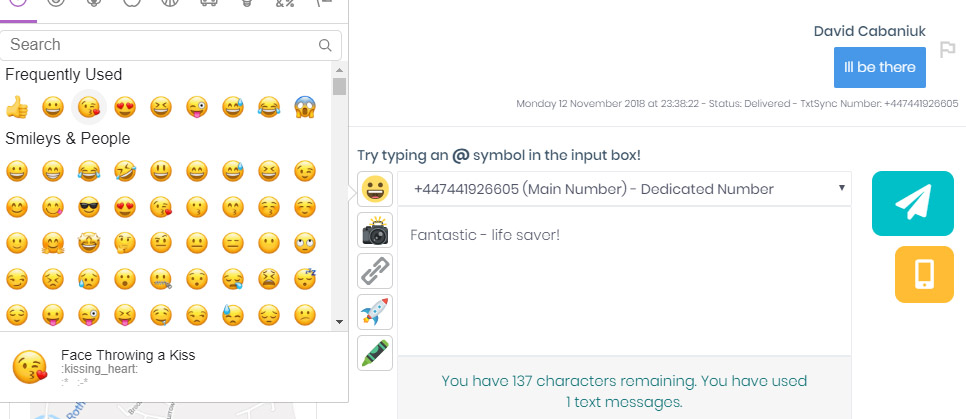This screenshot has width=966, height=419.
Task: Click in the Fantastic - life saver! message box
Action: (x=624, y=281)
